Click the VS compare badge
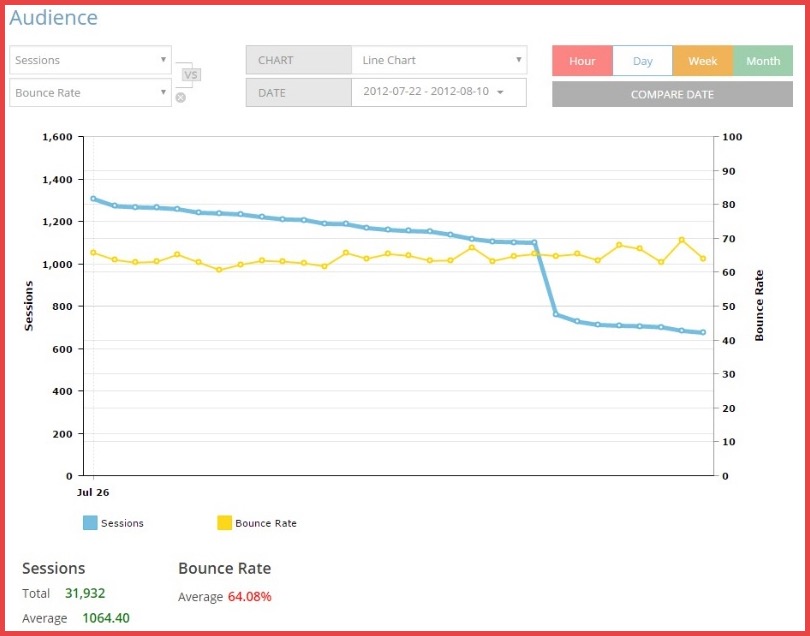 (192, 74)
